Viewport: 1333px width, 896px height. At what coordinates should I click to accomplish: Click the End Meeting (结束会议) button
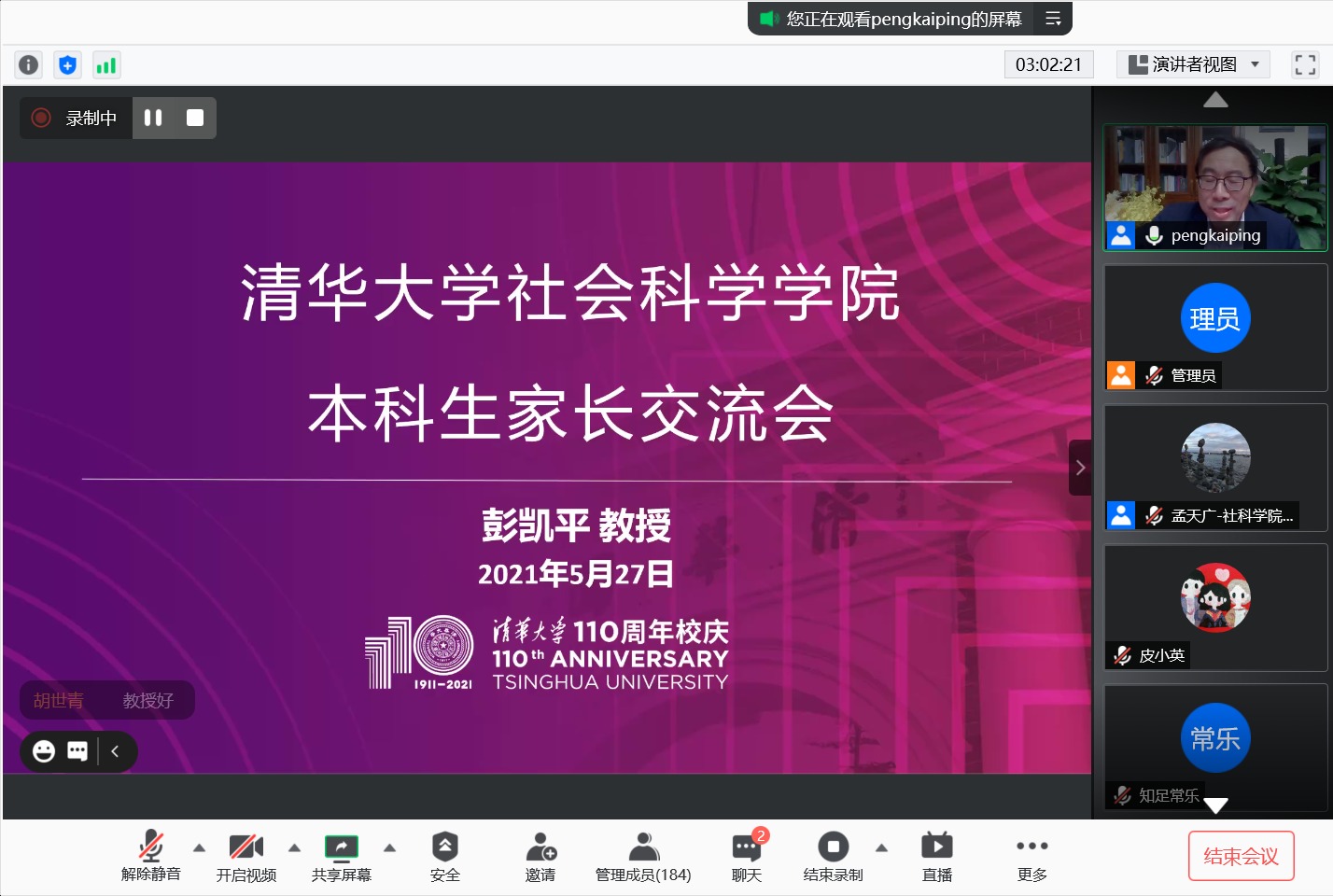coord(1241,856)
